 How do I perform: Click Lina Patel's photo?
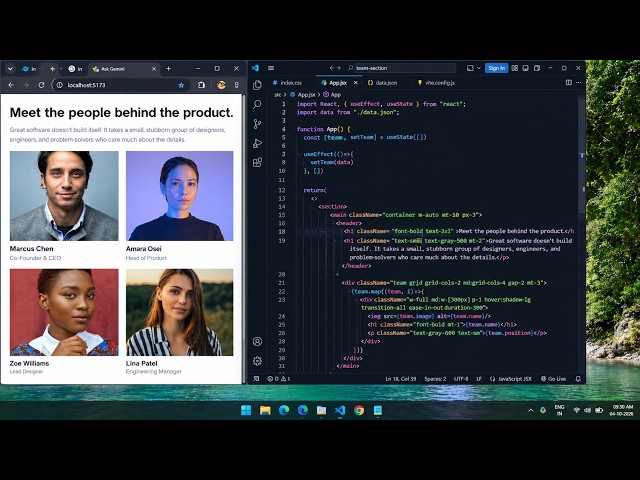point(180,312)
